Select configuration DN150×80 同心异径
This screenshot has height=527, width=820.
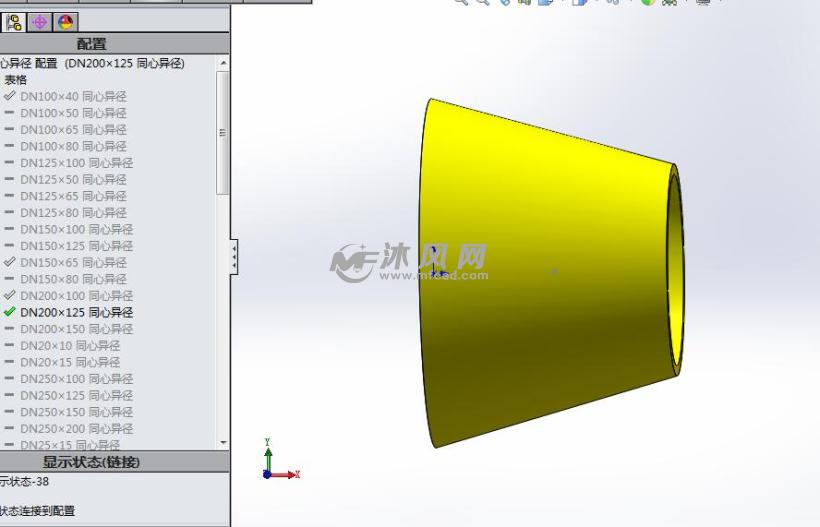coord(73,279)
